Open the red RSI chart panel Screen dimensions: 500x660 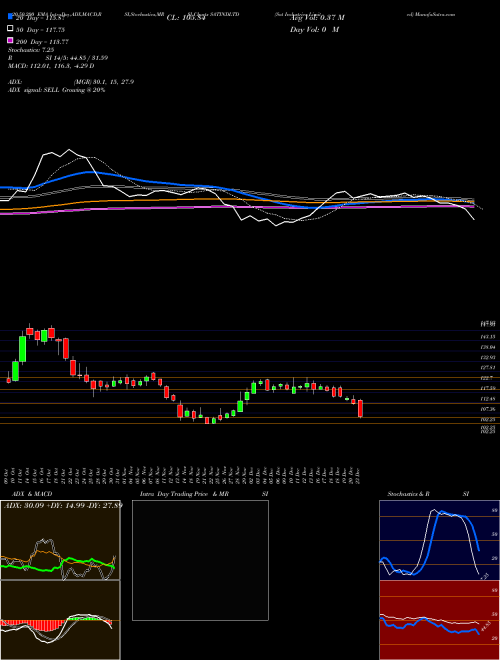click(439, 620)
